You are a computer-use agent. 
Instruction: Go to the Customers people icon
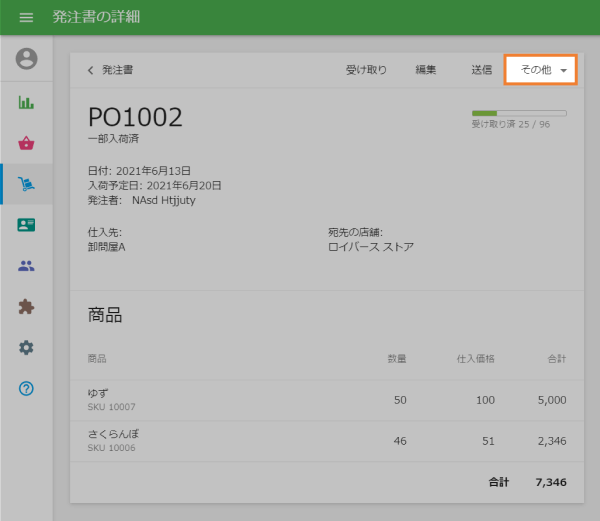click(26, 266)
